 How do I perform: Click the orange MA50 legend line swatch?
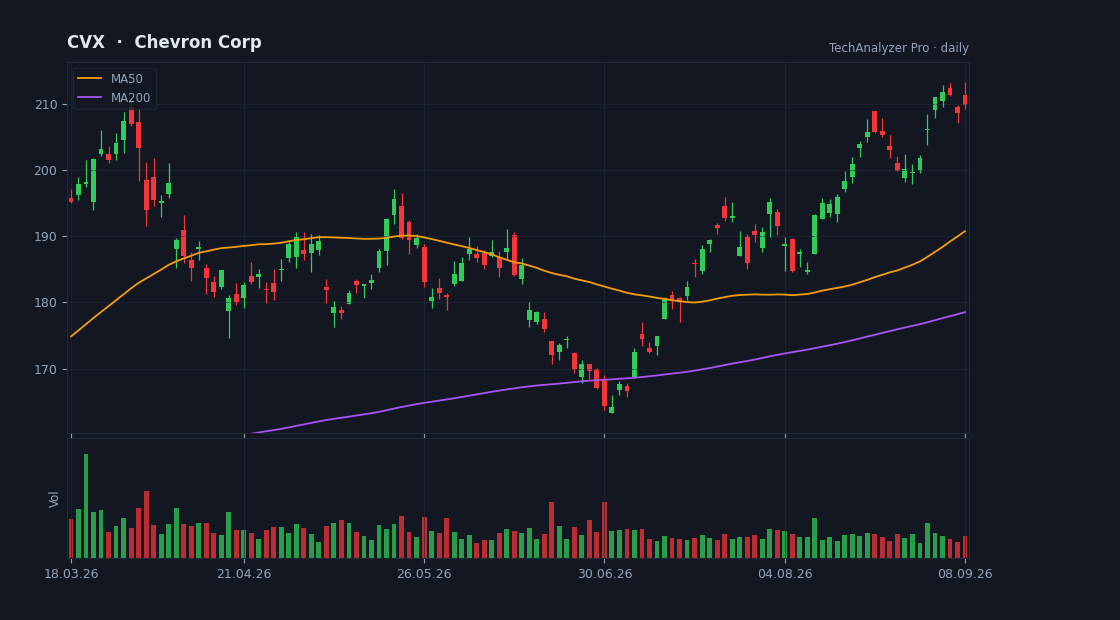pos(89,79)
